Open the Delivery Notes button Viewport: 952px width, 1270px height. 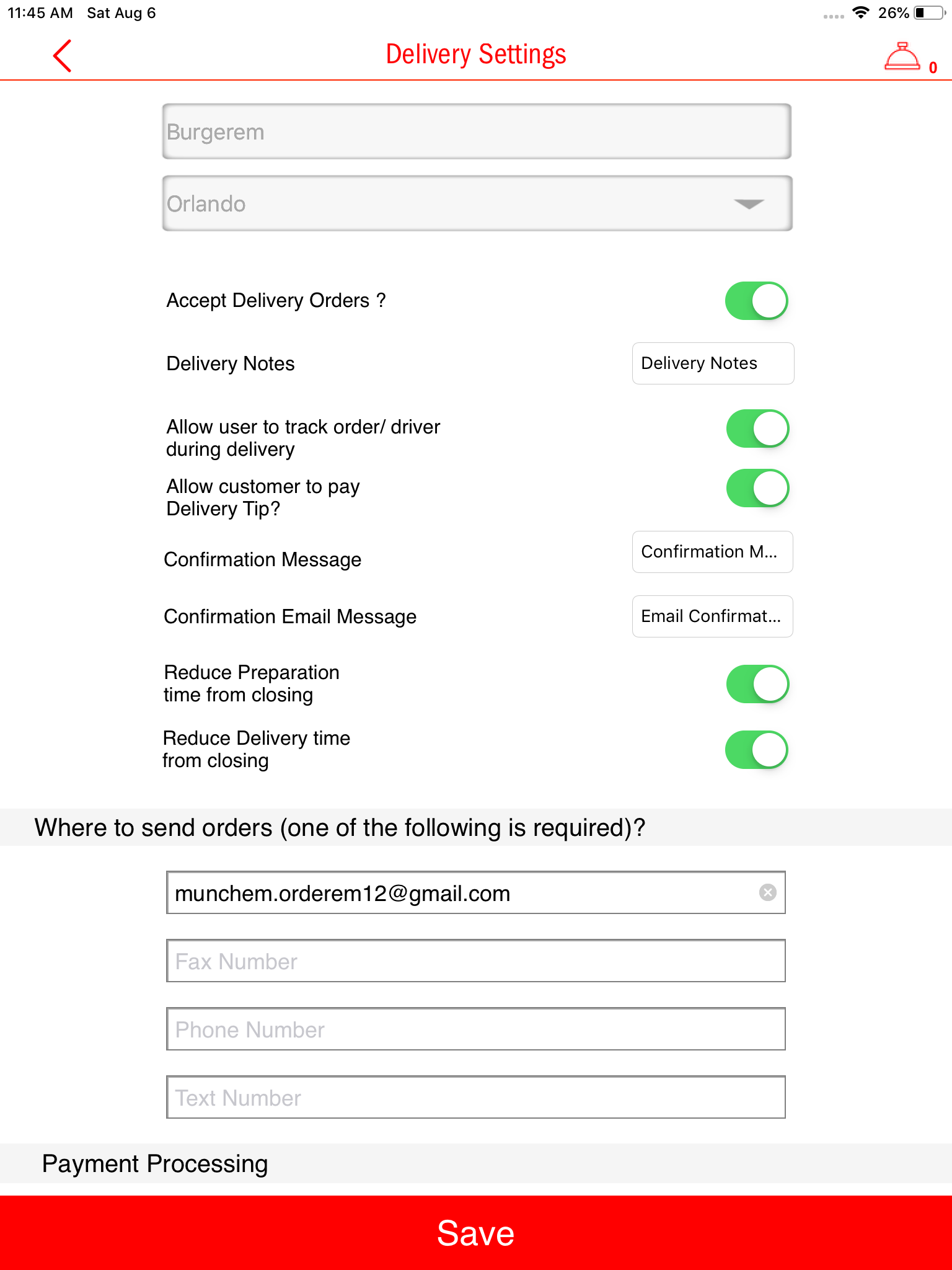[x=713, y=363]
